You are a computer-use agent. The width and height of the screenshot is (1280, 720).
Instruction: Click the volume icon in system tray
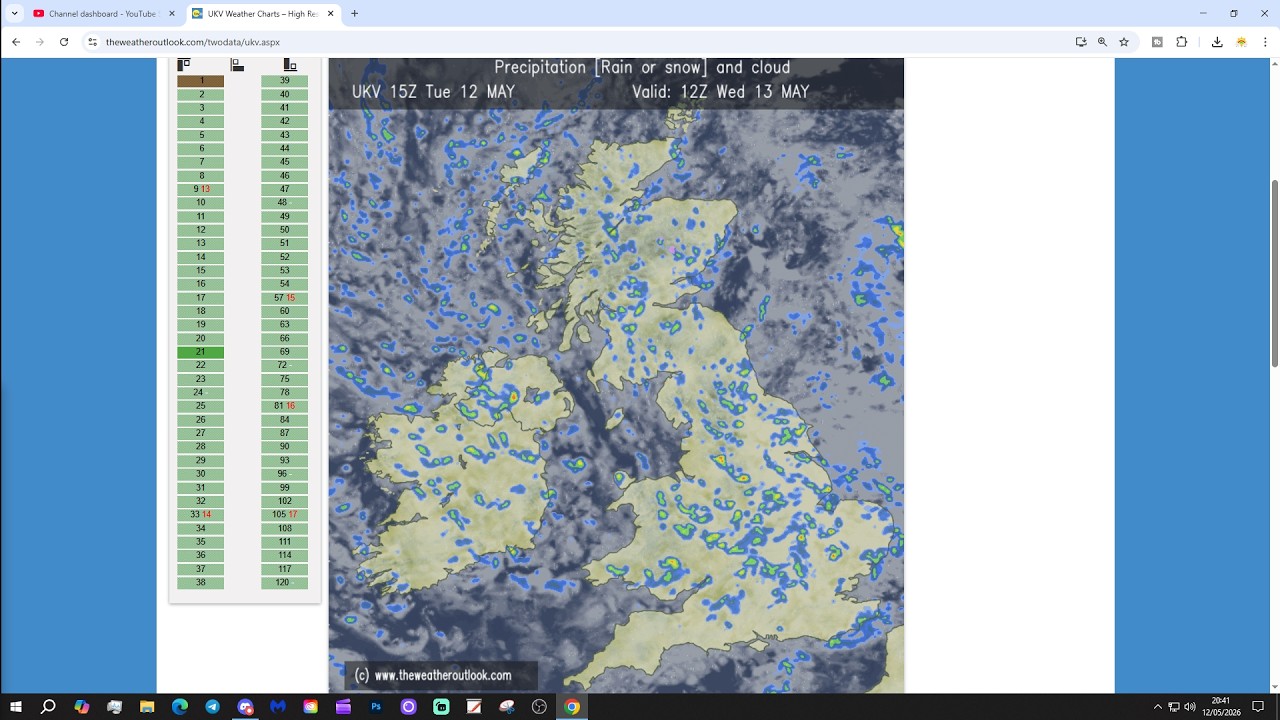(1190, 707)
